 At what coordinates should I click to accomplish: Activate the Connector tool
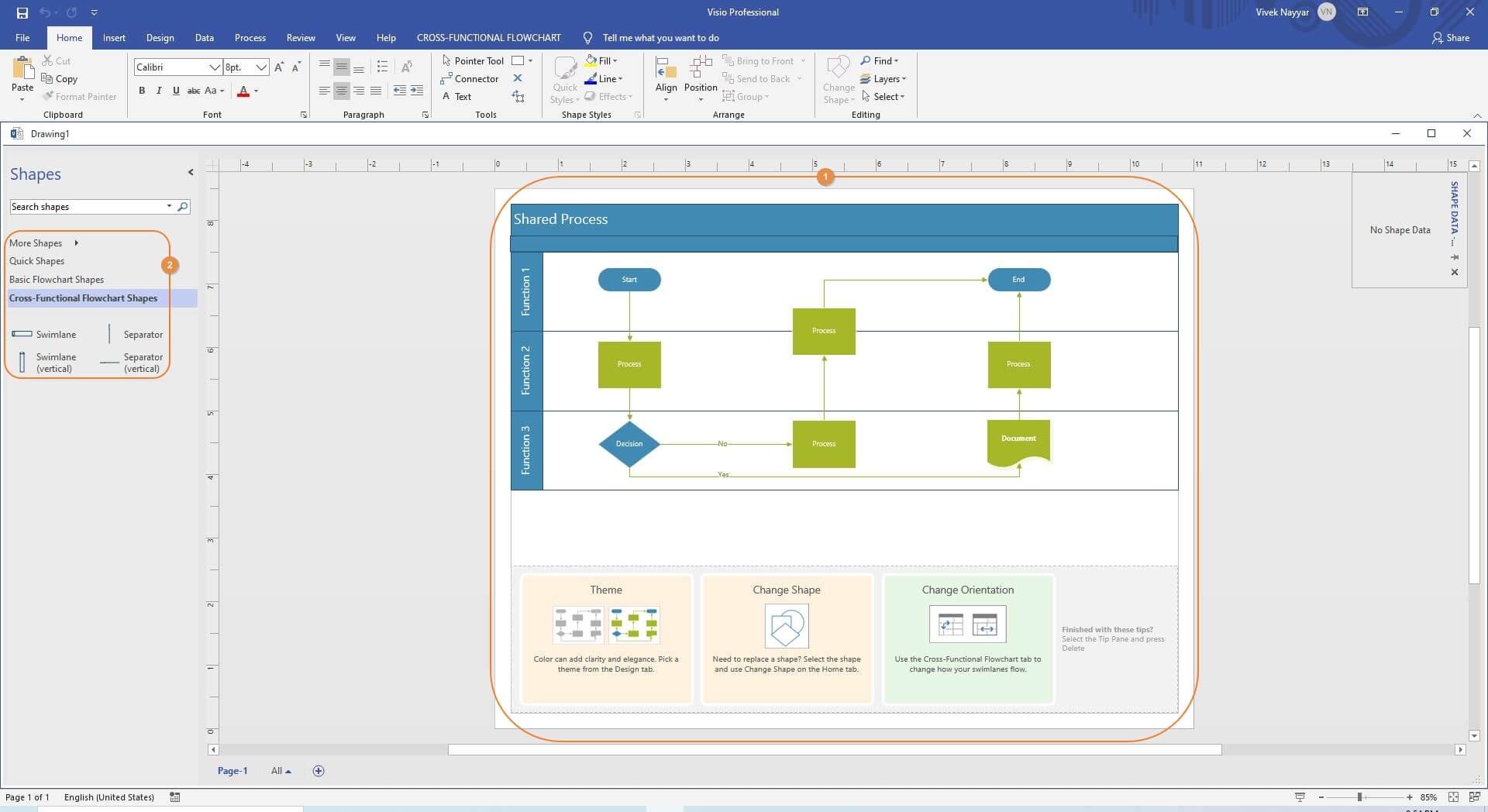point(470,78)
